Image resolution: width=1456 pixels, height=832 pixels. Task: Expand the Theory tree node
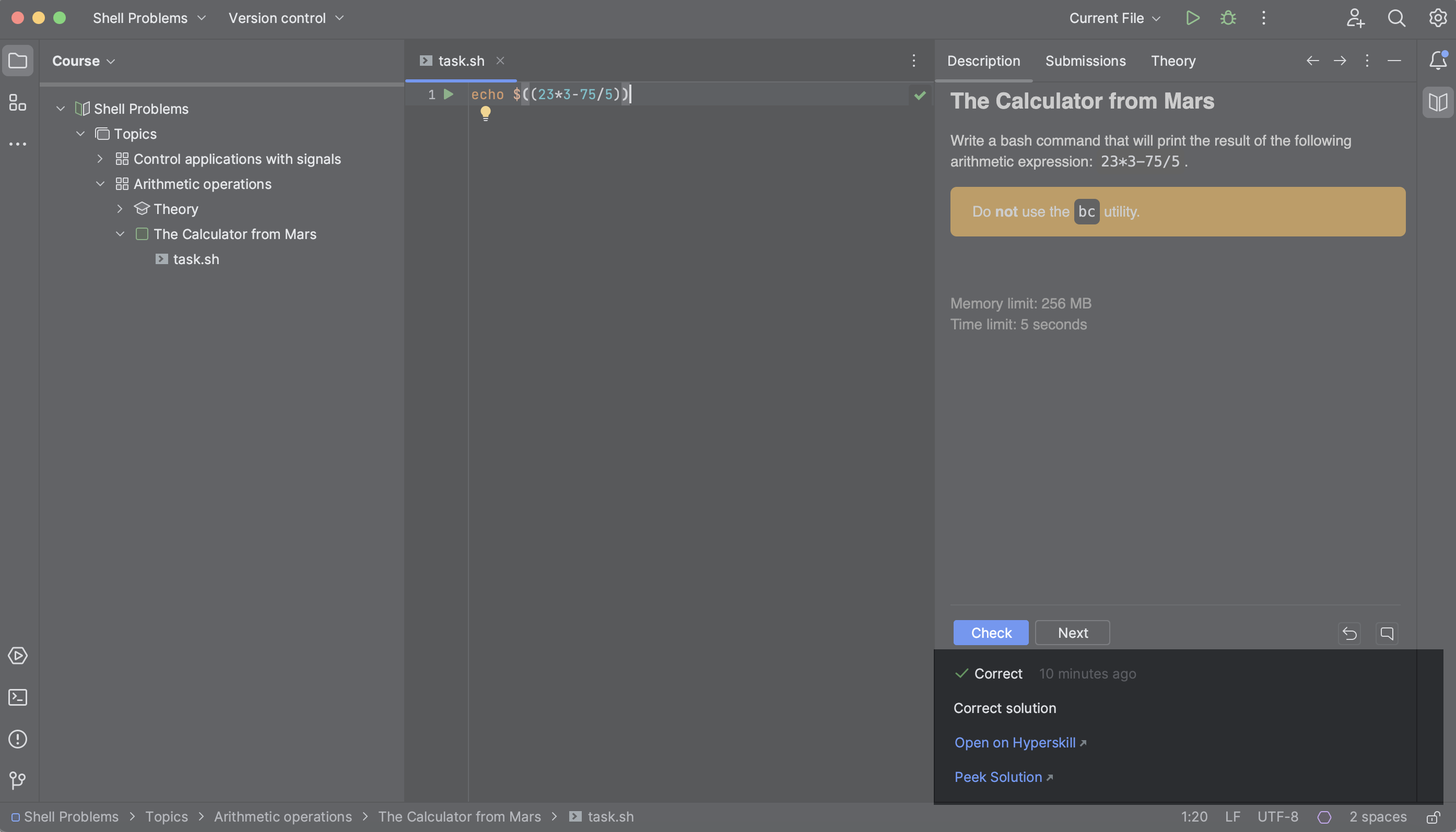tap(120, 209)
